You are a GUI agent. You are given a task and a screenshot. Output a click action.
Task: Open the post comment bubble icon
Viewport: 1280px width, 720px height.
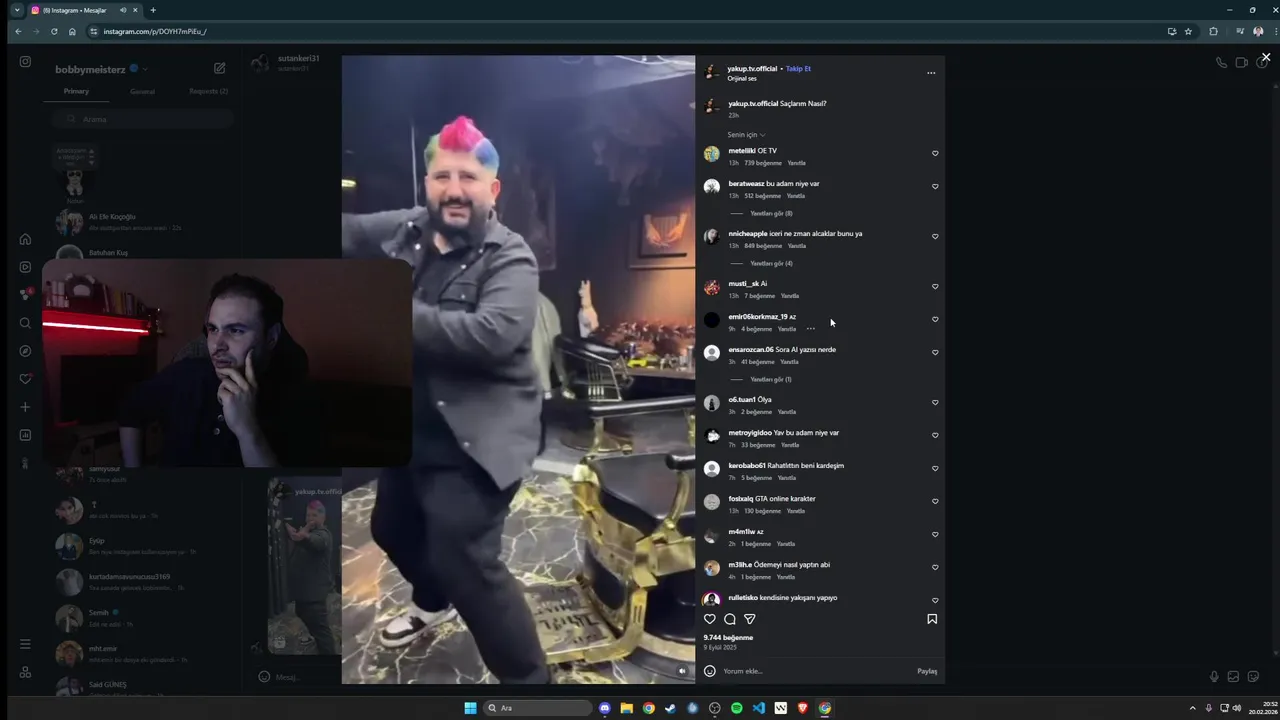[730, 619]
